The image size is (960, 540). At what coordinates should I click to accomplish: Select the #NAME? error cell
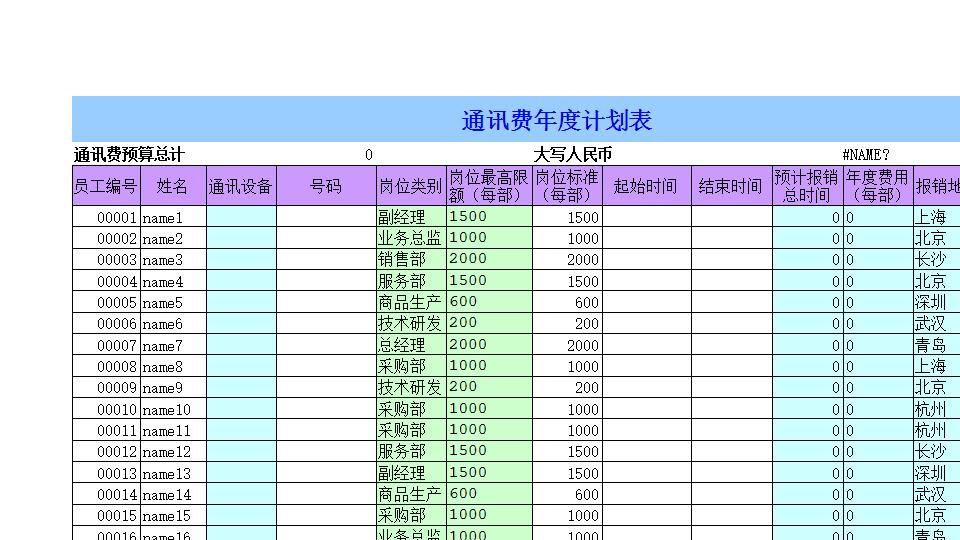[x=866, y=155]
